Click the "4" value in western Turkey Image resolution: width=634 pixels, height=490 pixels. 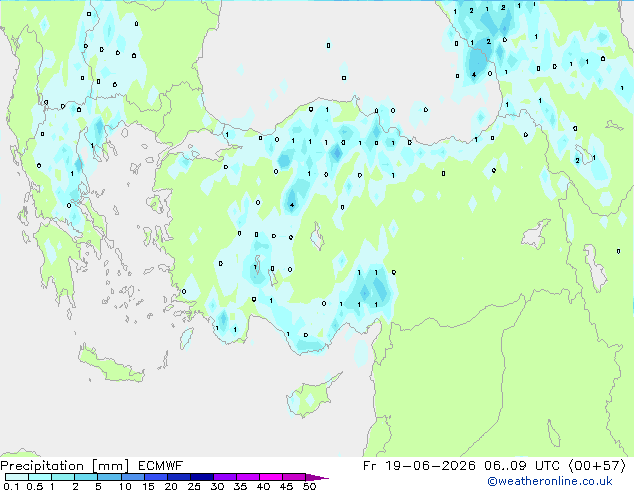pos(292,205)
